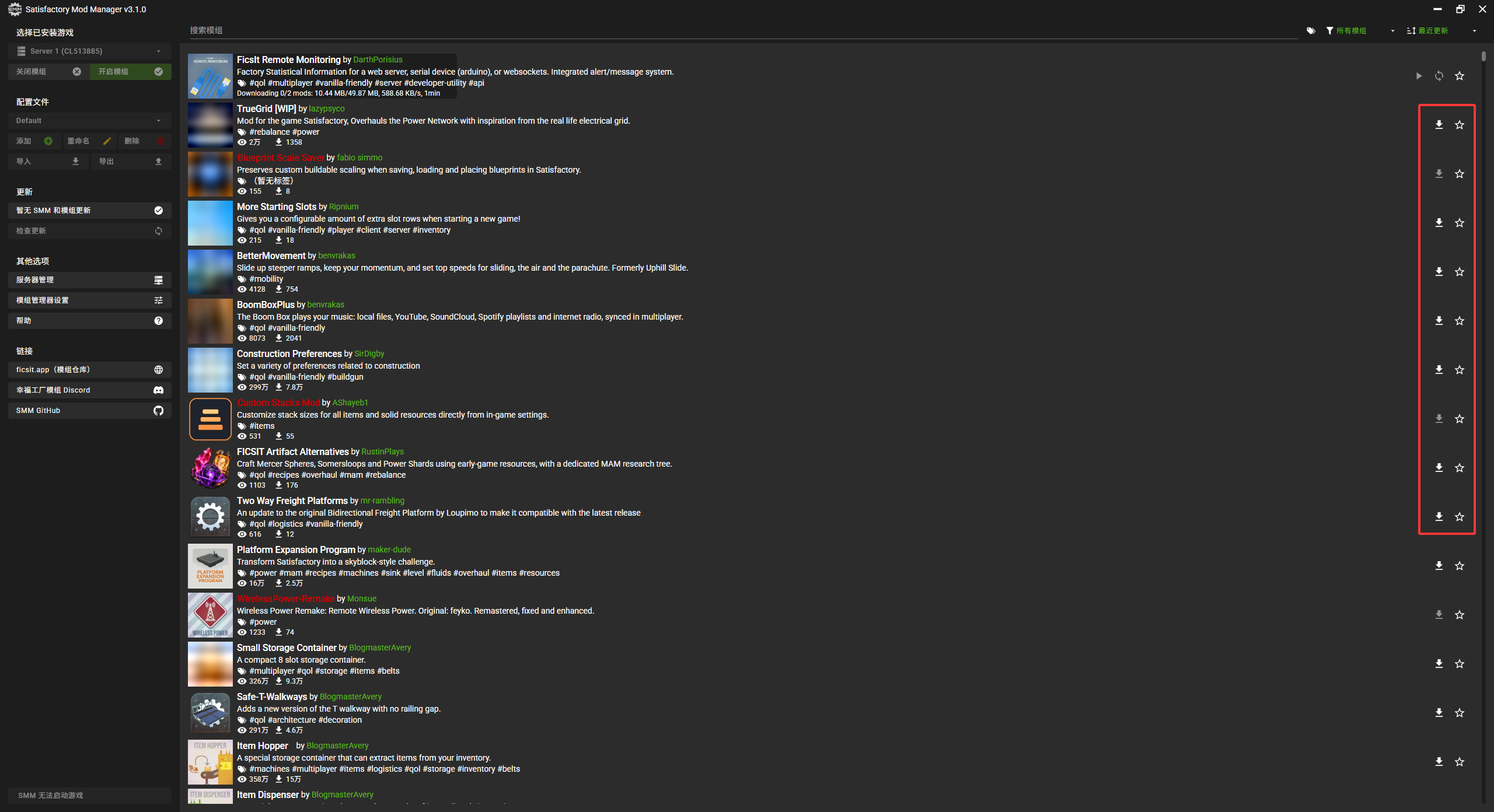Open the Custom Stacks Mod thumbnail
The width and height of the screenshot is (1494, 812).
click(x=210, y=419)
